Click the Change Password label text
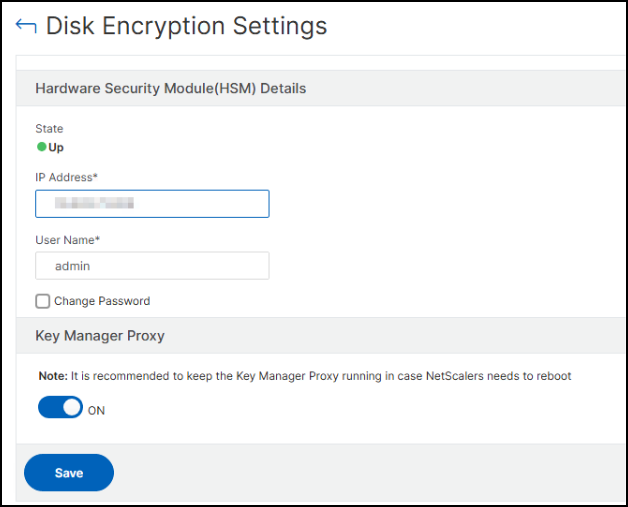The image size is (628, 507). 102,301
